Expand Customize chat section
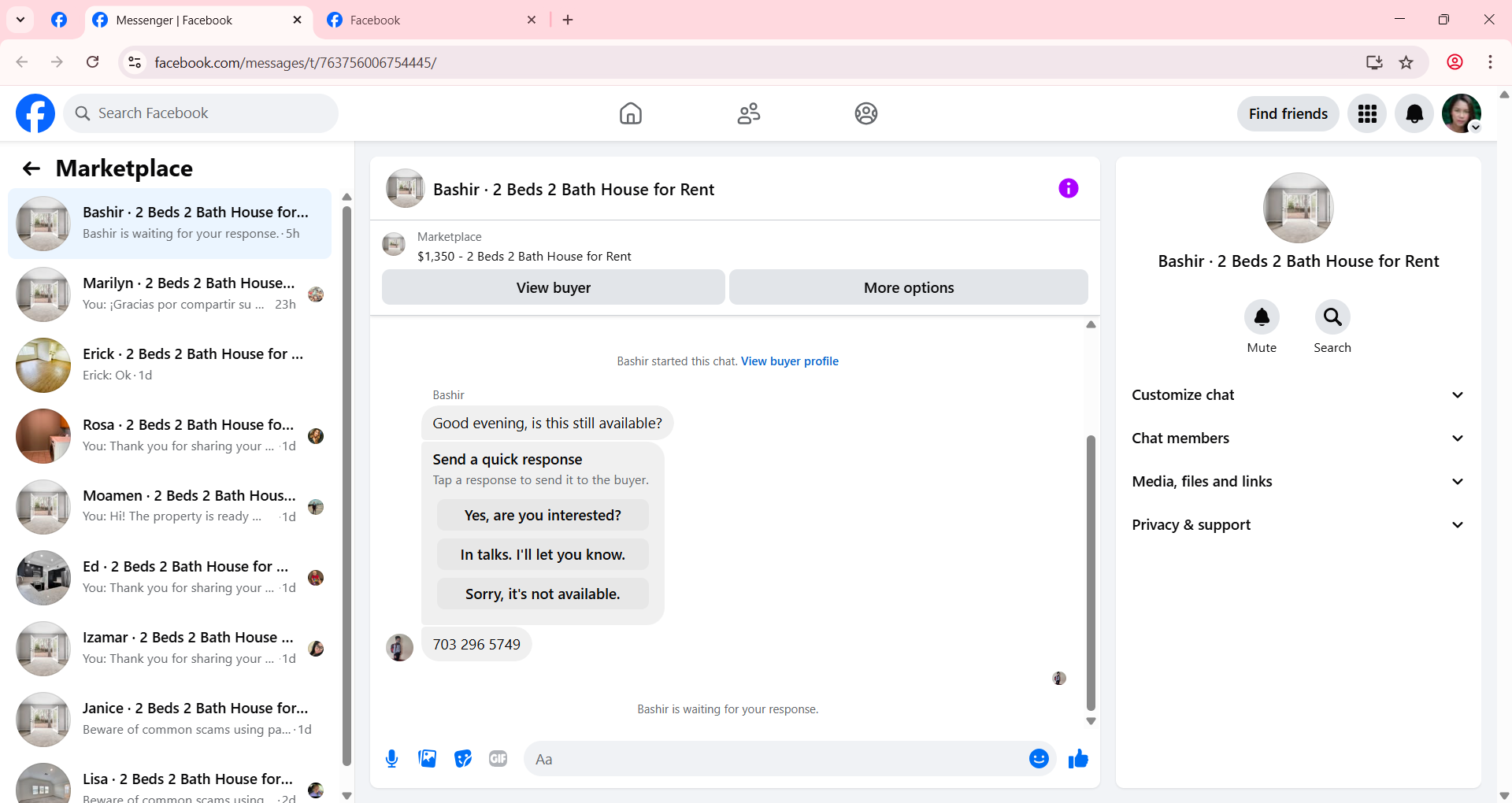The image size is (1512, 803). click(x=1298, y=395)
